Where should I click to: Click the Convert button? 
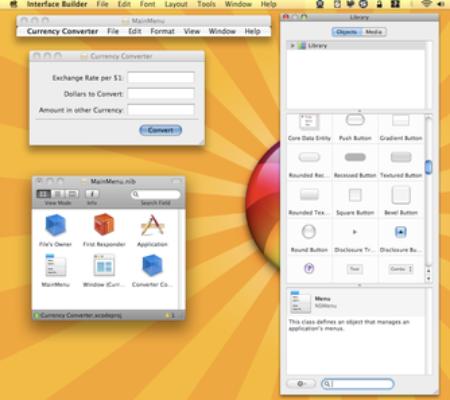[x=160, y=130]
